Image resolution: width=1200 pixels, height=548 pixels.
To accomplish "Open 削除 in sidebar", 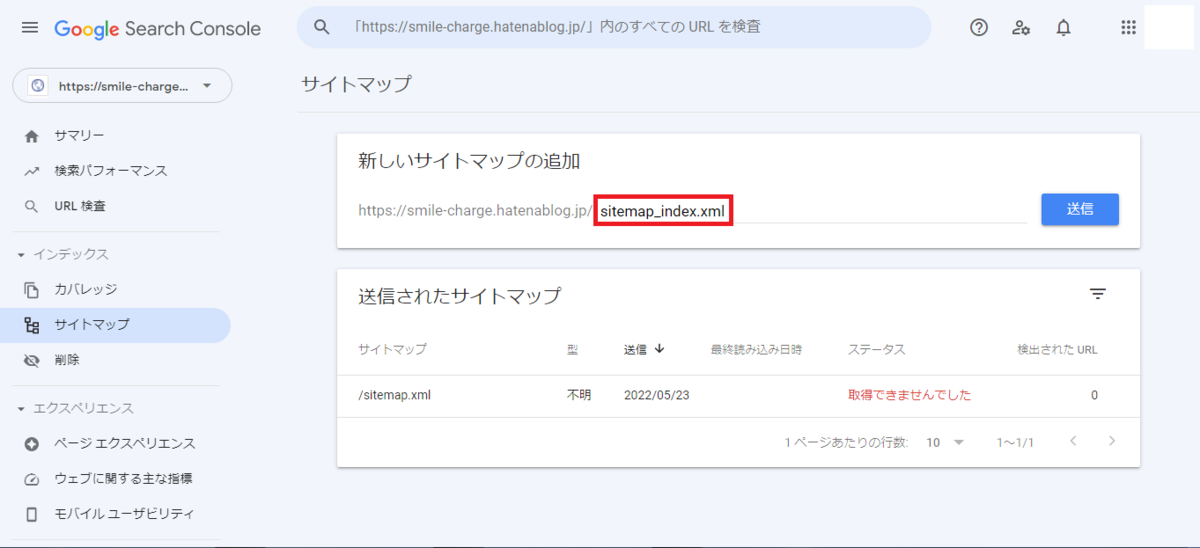I will 67,360.
